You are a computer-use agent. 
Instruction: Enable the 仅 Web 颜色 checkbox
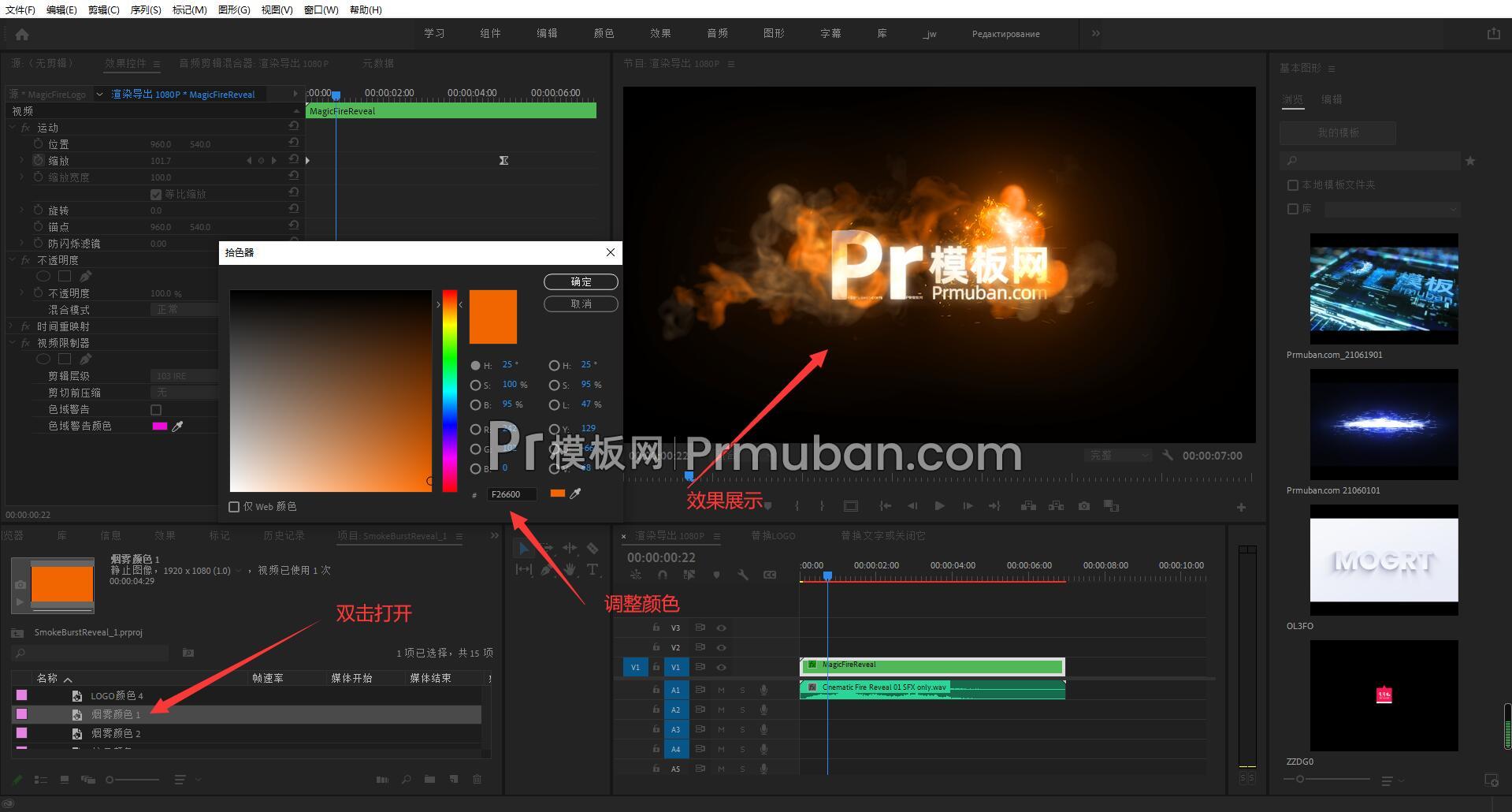234,507
